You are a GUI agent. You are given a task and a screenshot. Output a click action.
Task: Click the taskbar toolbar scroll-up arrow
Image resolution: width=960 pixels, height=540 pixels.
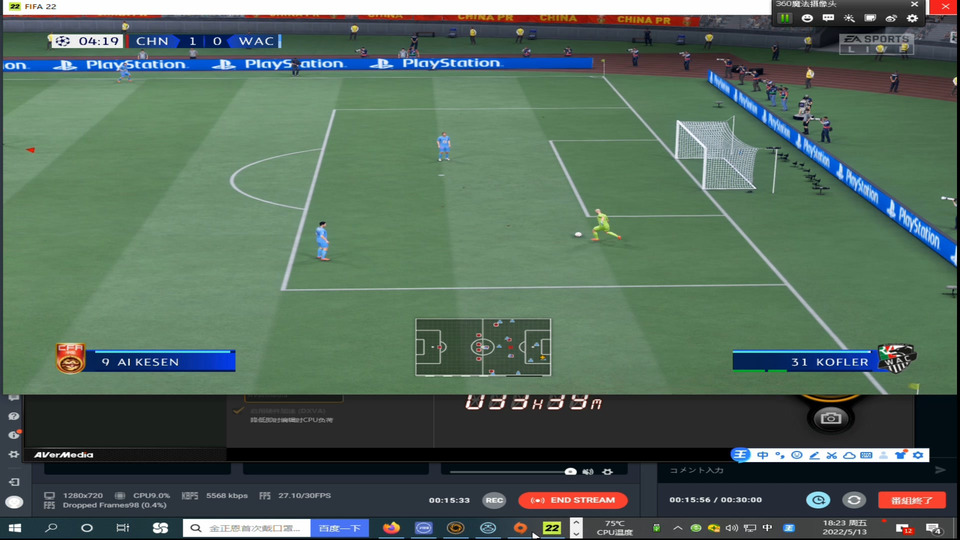[x=576, y=523]
